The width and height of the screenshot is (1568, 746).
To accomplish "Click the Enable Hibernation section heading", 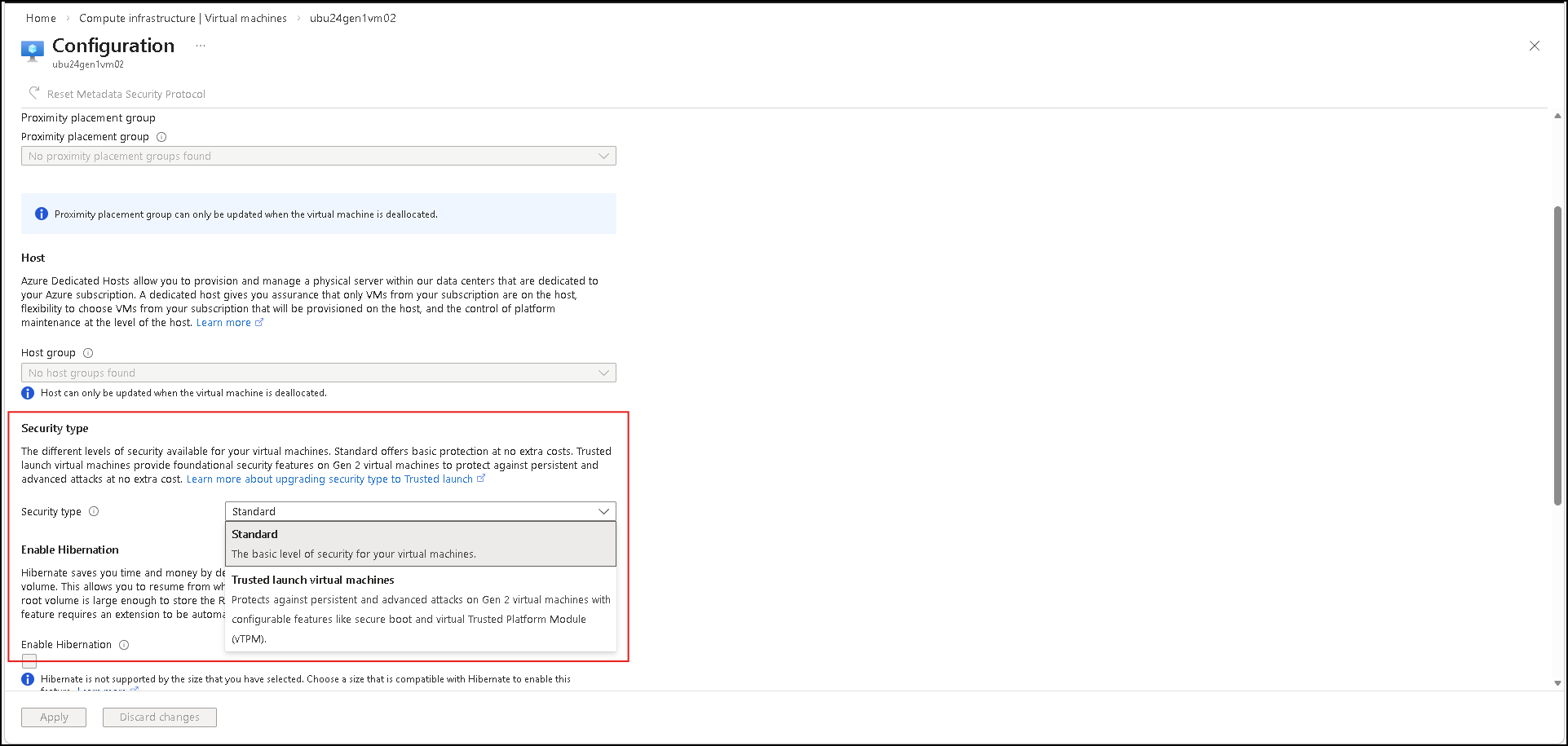I will tap(70, 550).
